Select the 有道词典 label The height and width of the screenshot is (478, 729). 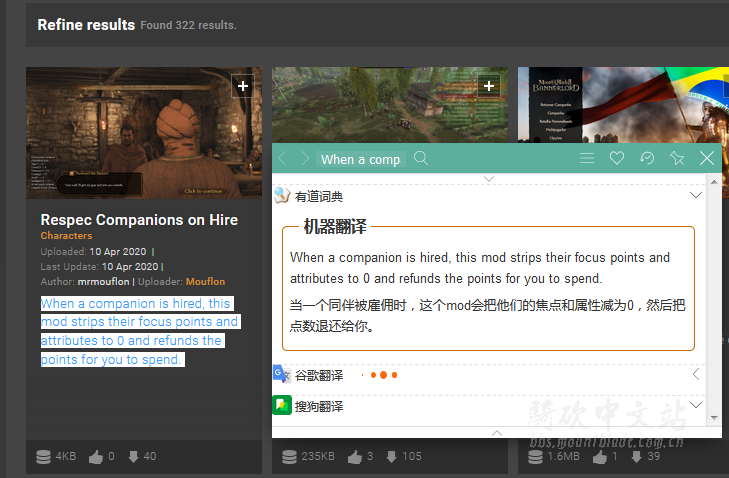[x=319, y=197]
